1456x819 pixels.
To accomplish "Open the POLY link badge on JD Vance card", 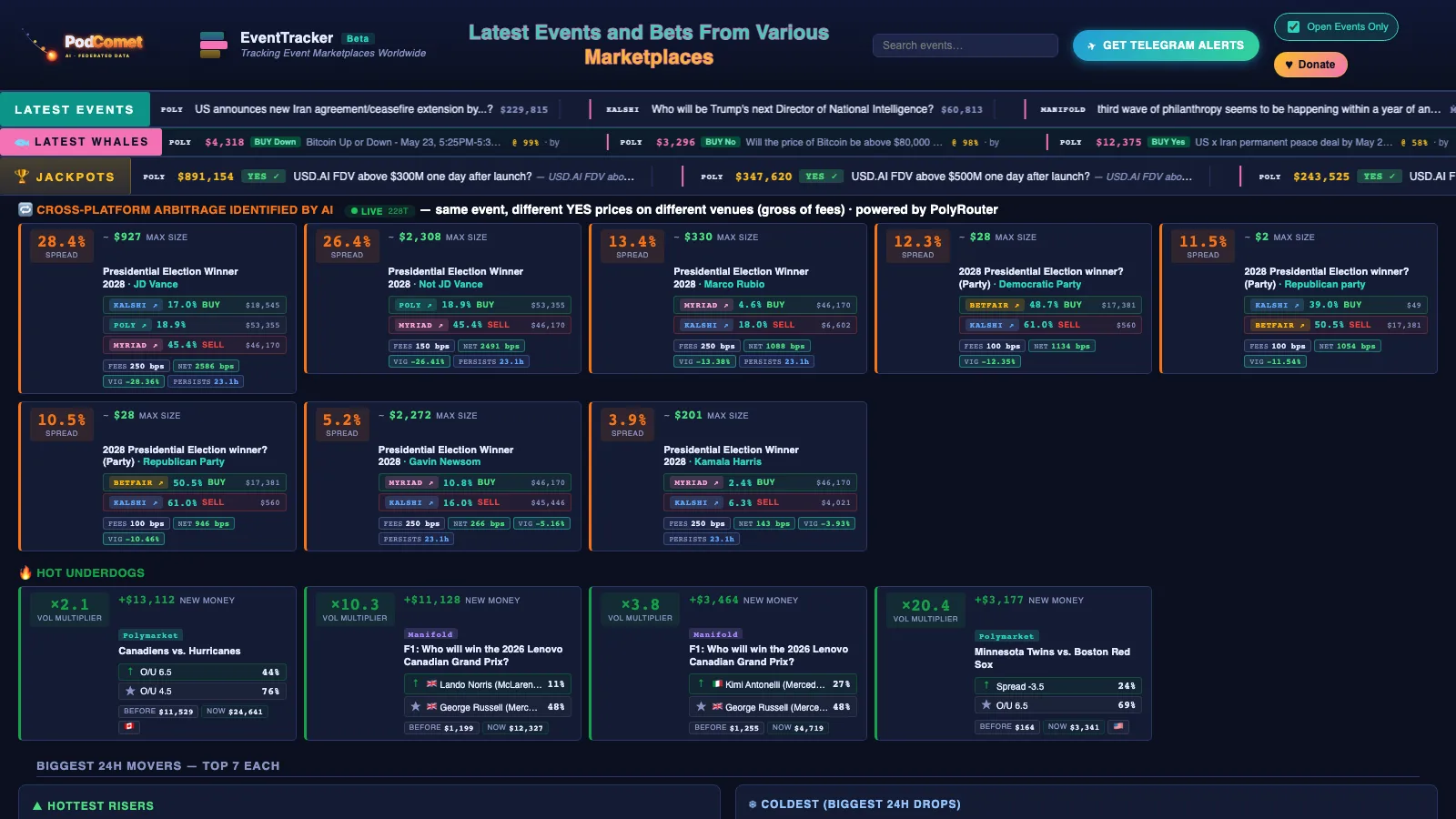I will tap(129, 325).
